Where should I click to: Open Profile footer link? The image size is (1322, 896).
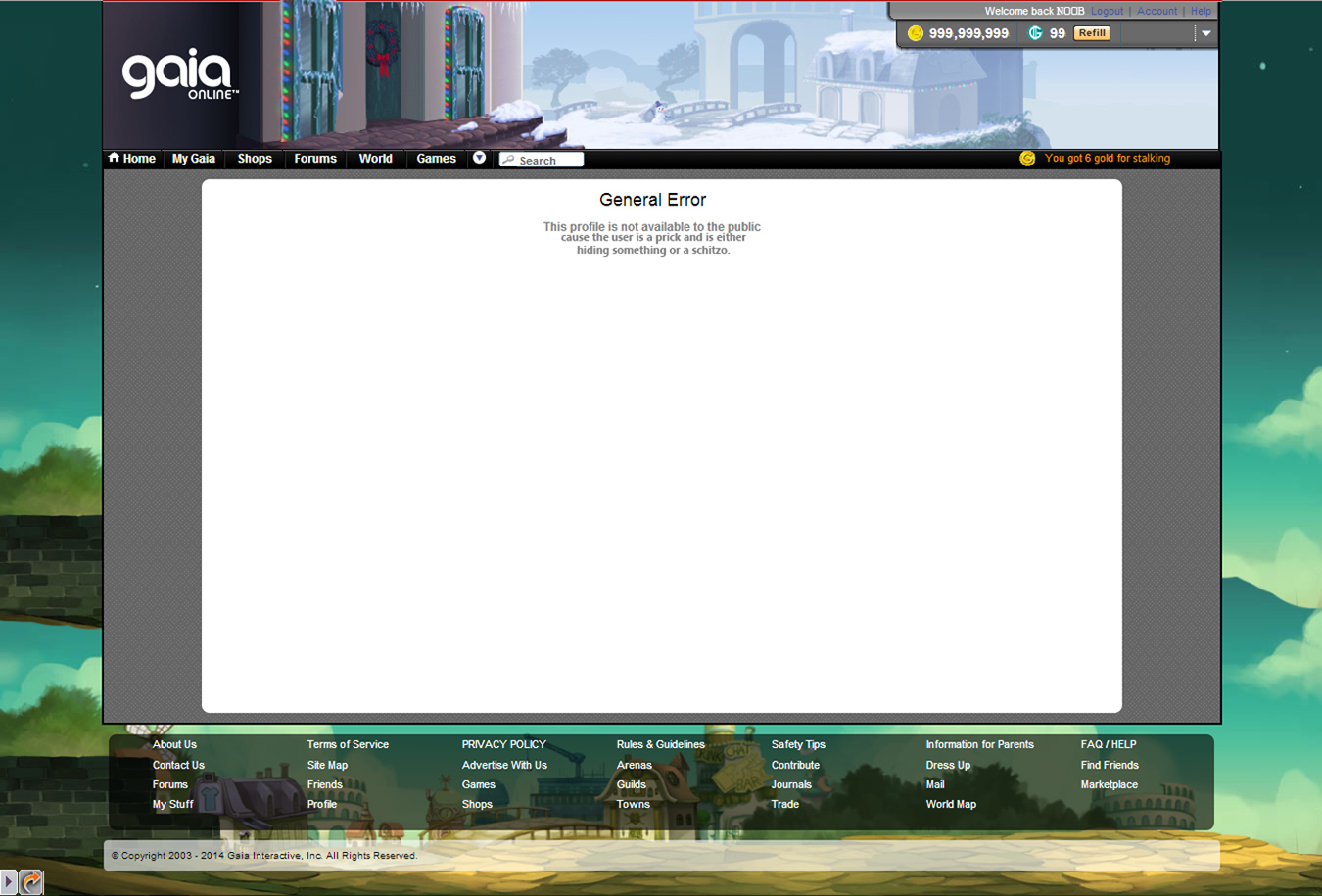point(321,804)
